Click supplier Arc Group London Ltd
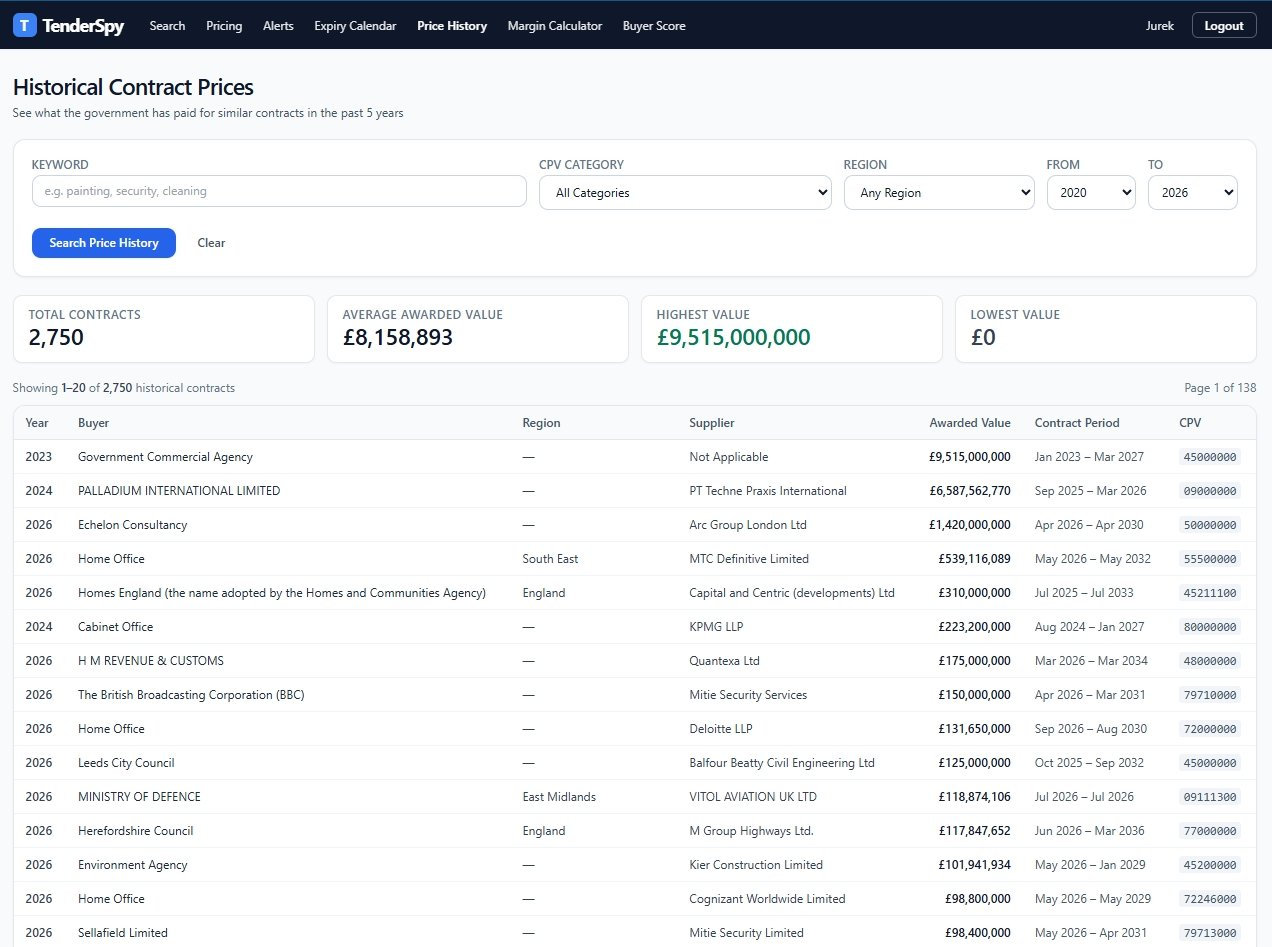This screenshot has width=1272, height=947. [x=748, y=525]
